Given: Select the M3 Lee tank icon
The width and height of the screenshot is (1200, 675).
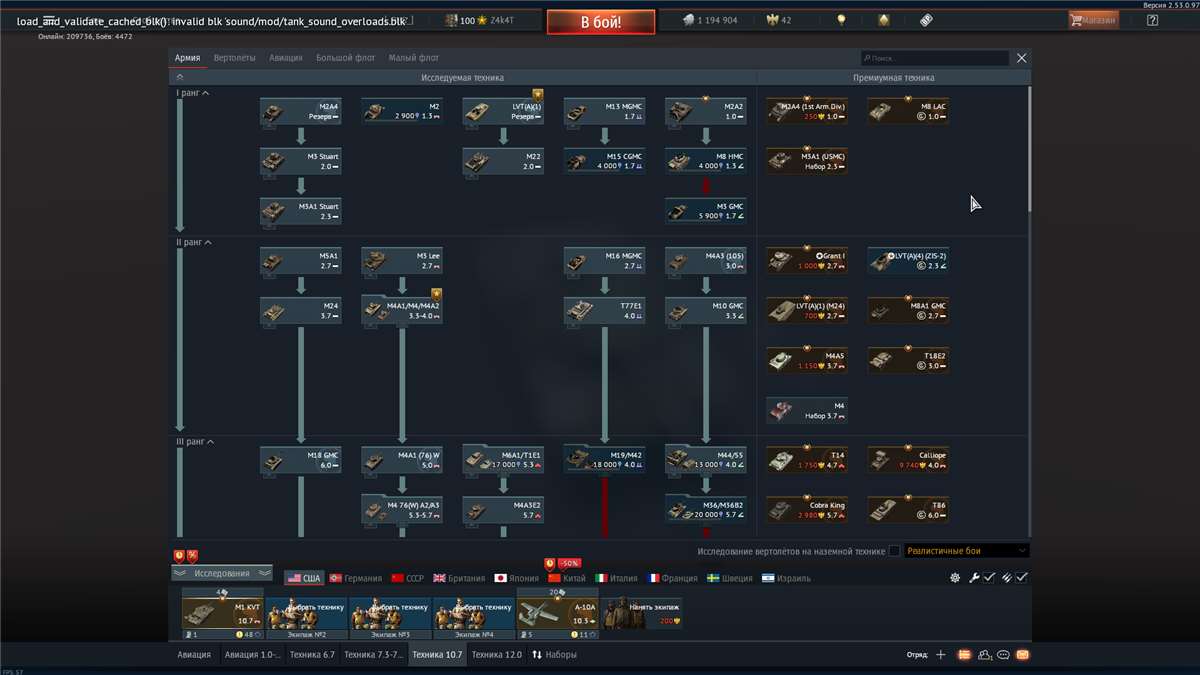Looking at the screenshot, I should pos(401,261).
